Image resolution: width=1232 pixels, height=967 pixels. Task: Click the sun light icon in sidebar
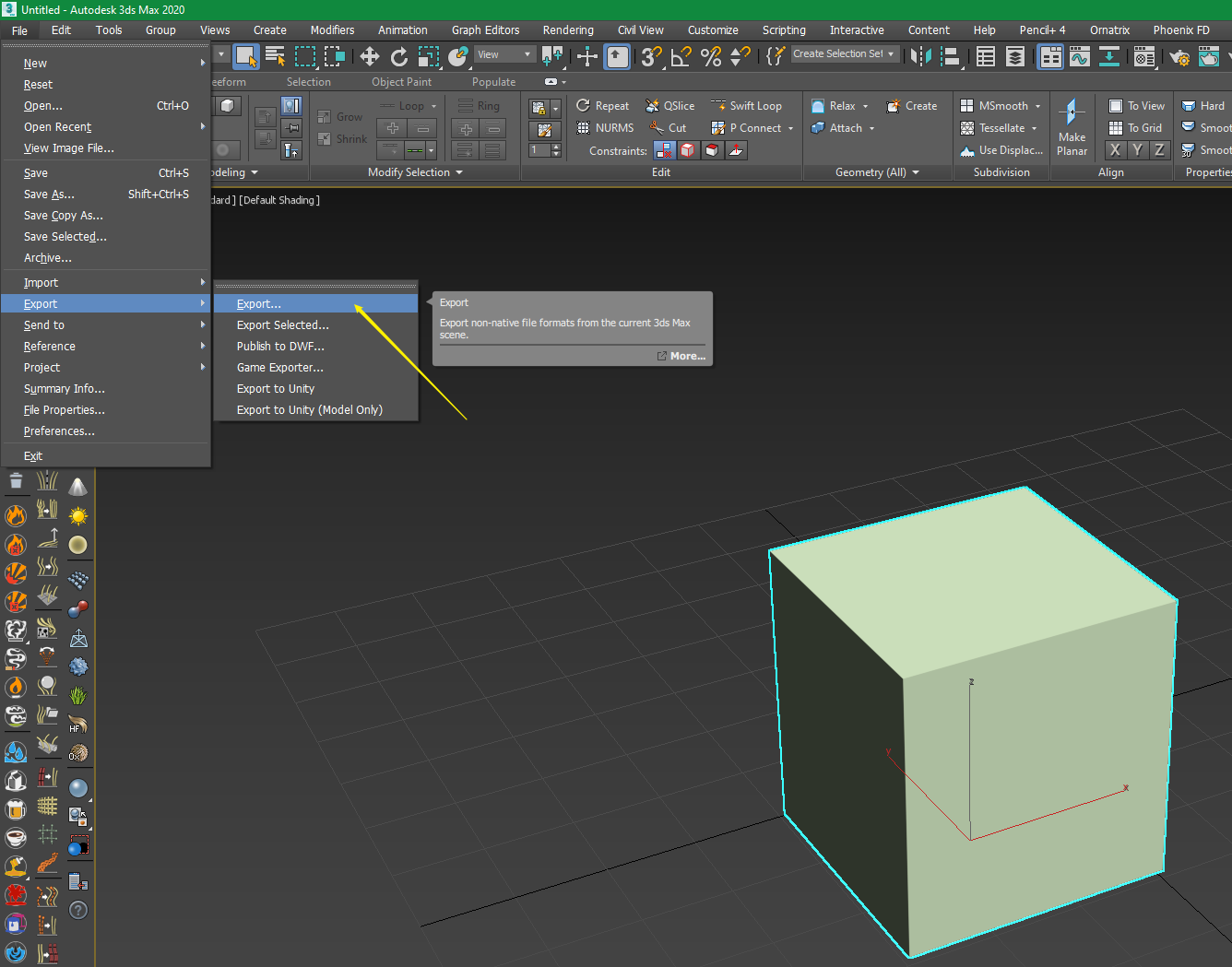78,515
